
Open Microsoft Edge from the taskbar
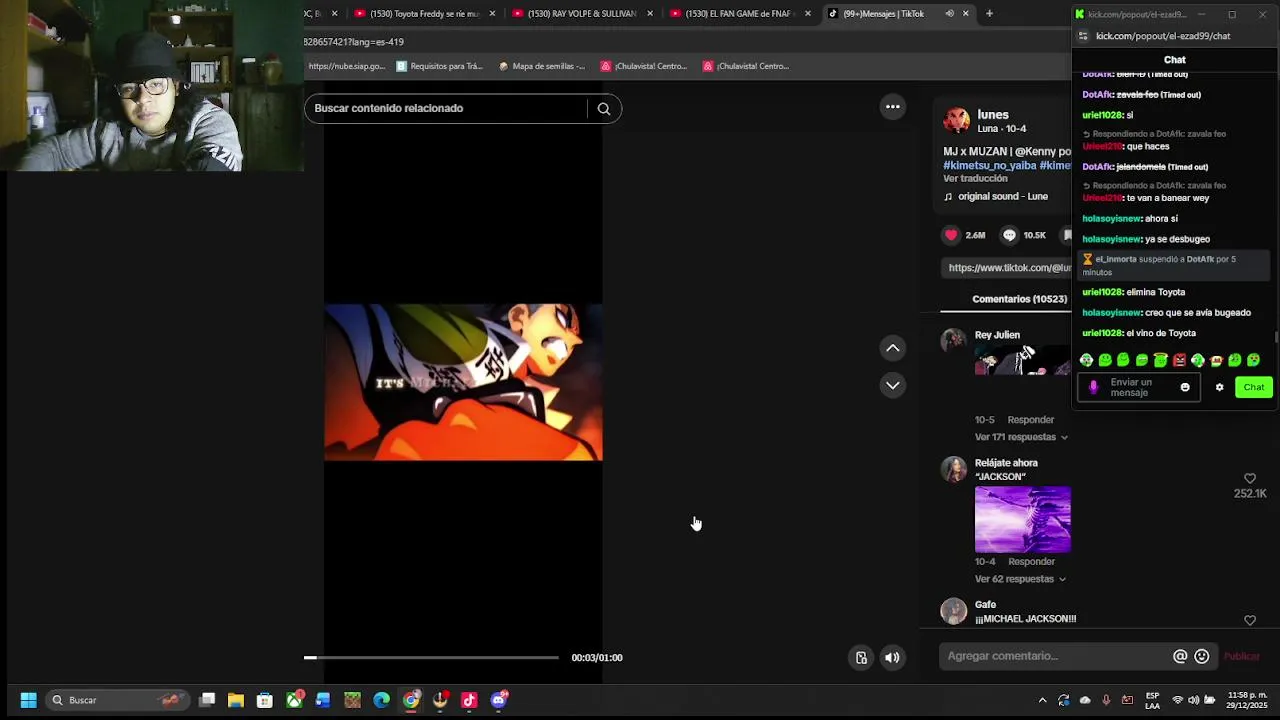[382, 700]
